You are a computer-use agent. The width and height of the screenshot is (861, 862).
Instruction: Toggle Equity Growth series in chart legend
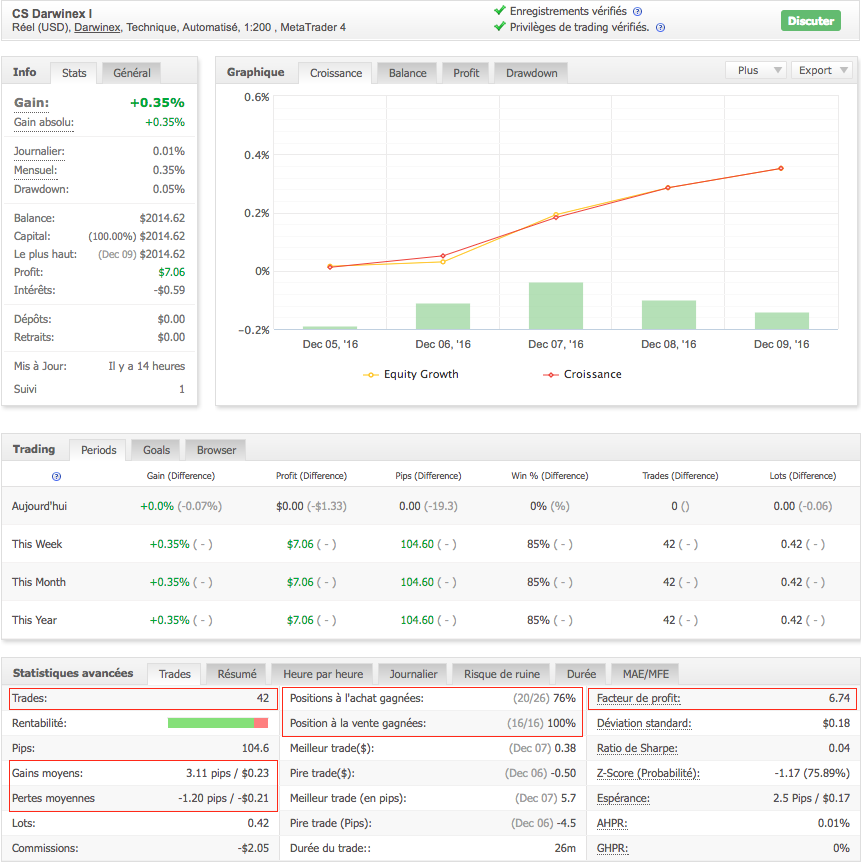click(410, 374)
